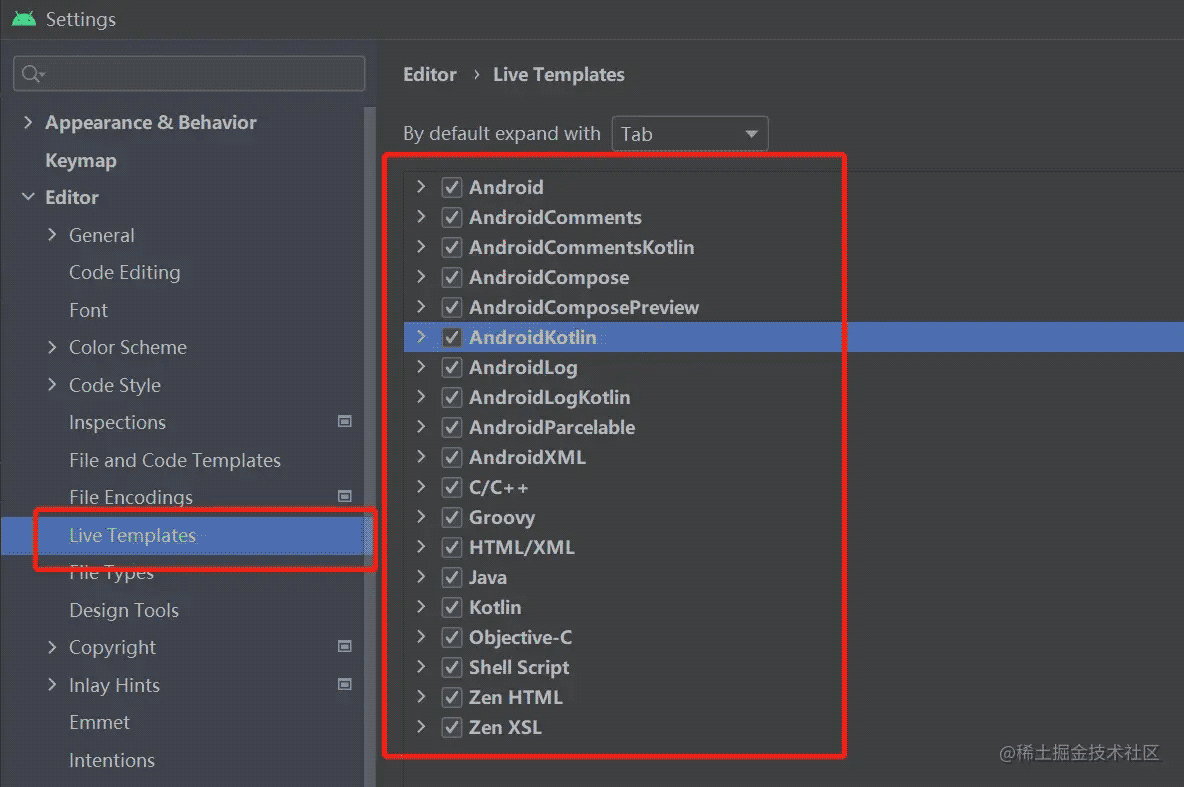Uncheck the AndroidKotlin template group checkbox
The image size is (1184, 787).
452,338
